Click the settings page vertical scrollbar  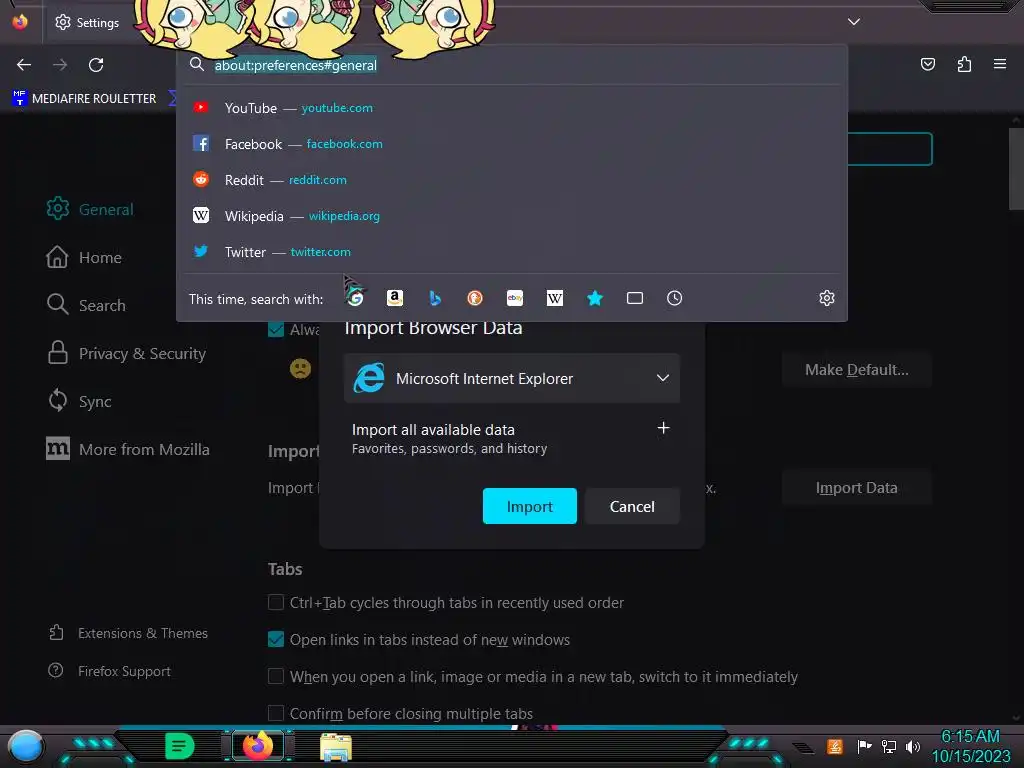coord(1016,168)
